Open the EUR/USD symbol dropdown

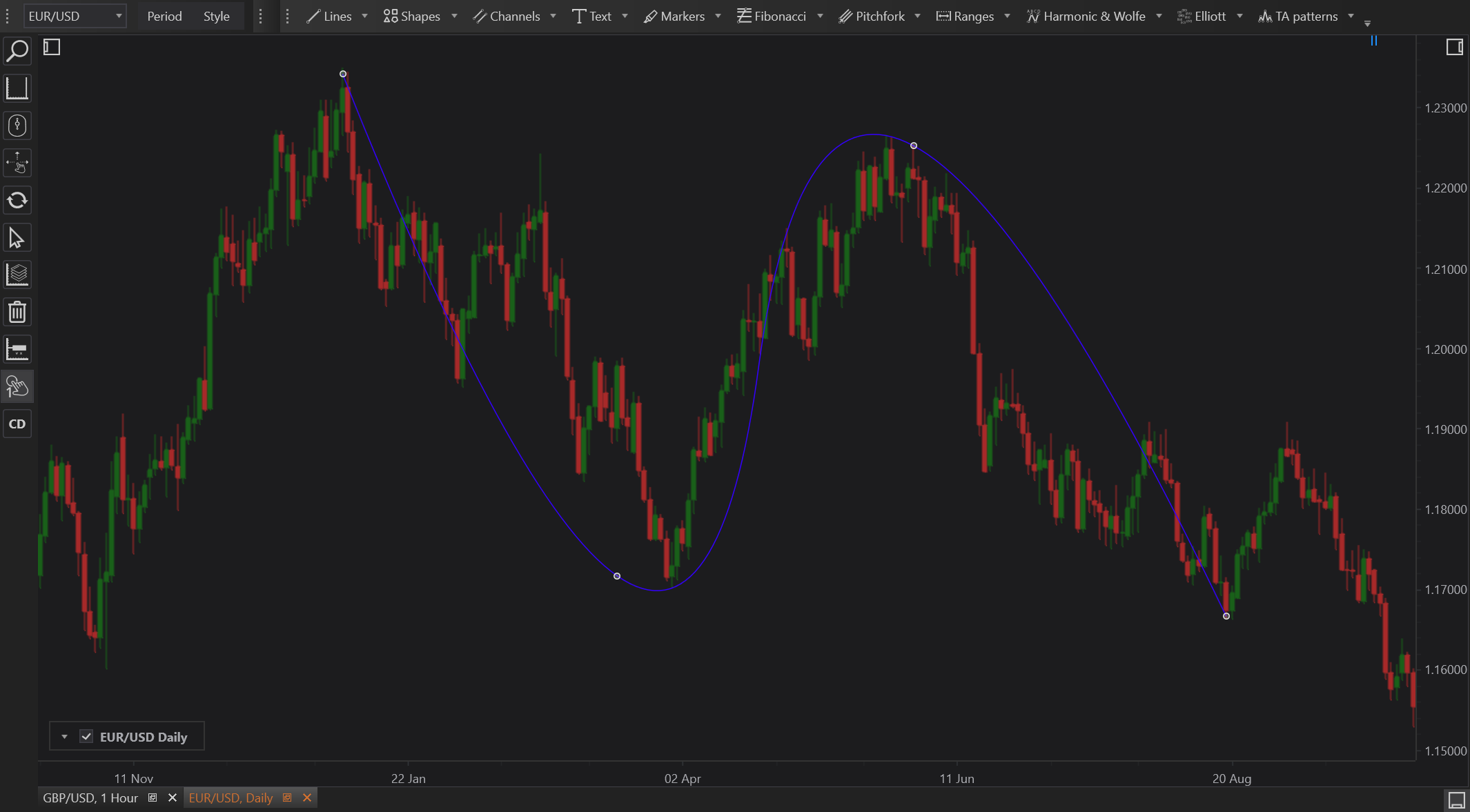click(75, 16)
